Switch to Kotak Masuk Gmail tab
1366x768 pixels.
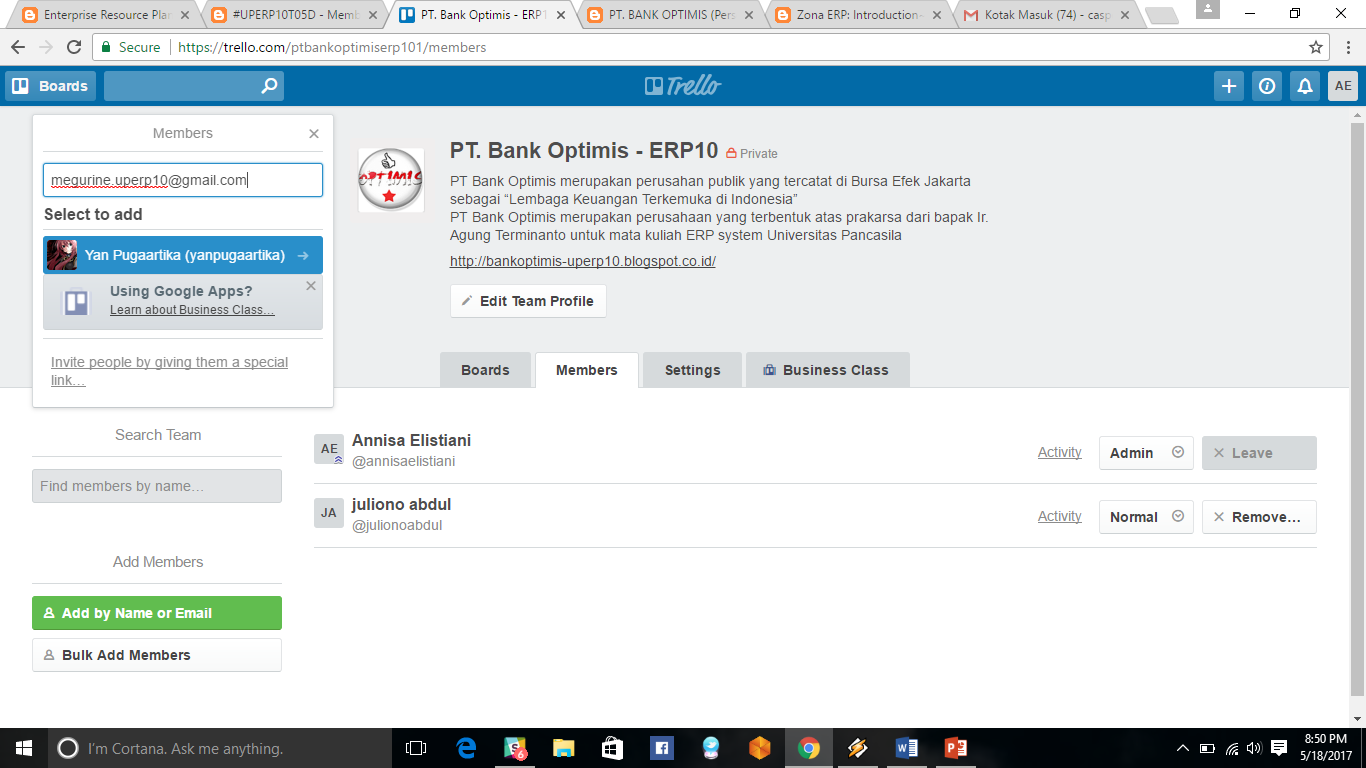click(x=1046, y=15)
